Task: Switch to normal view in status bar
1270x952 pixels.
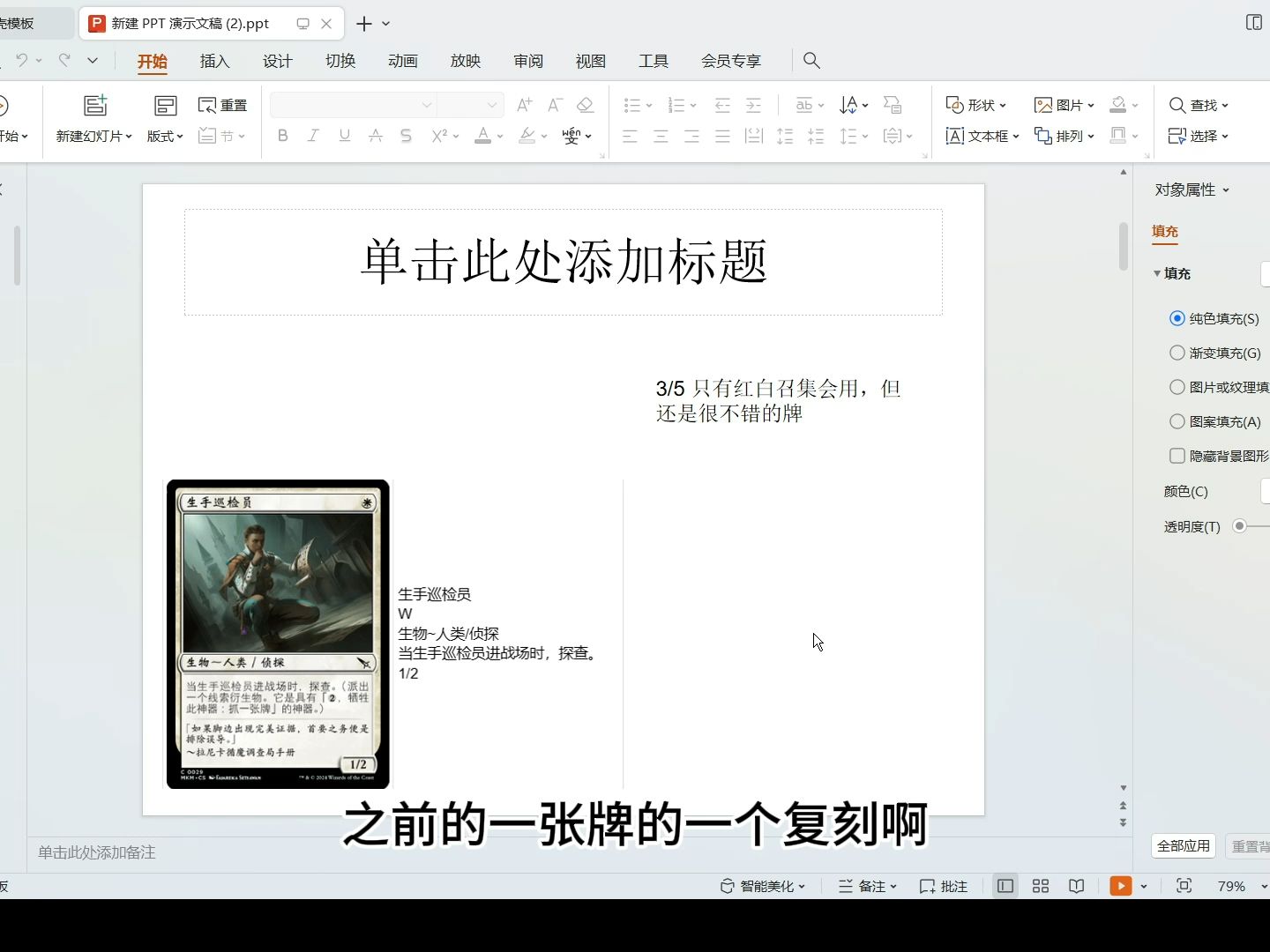Action: (x=1005, y=886)
